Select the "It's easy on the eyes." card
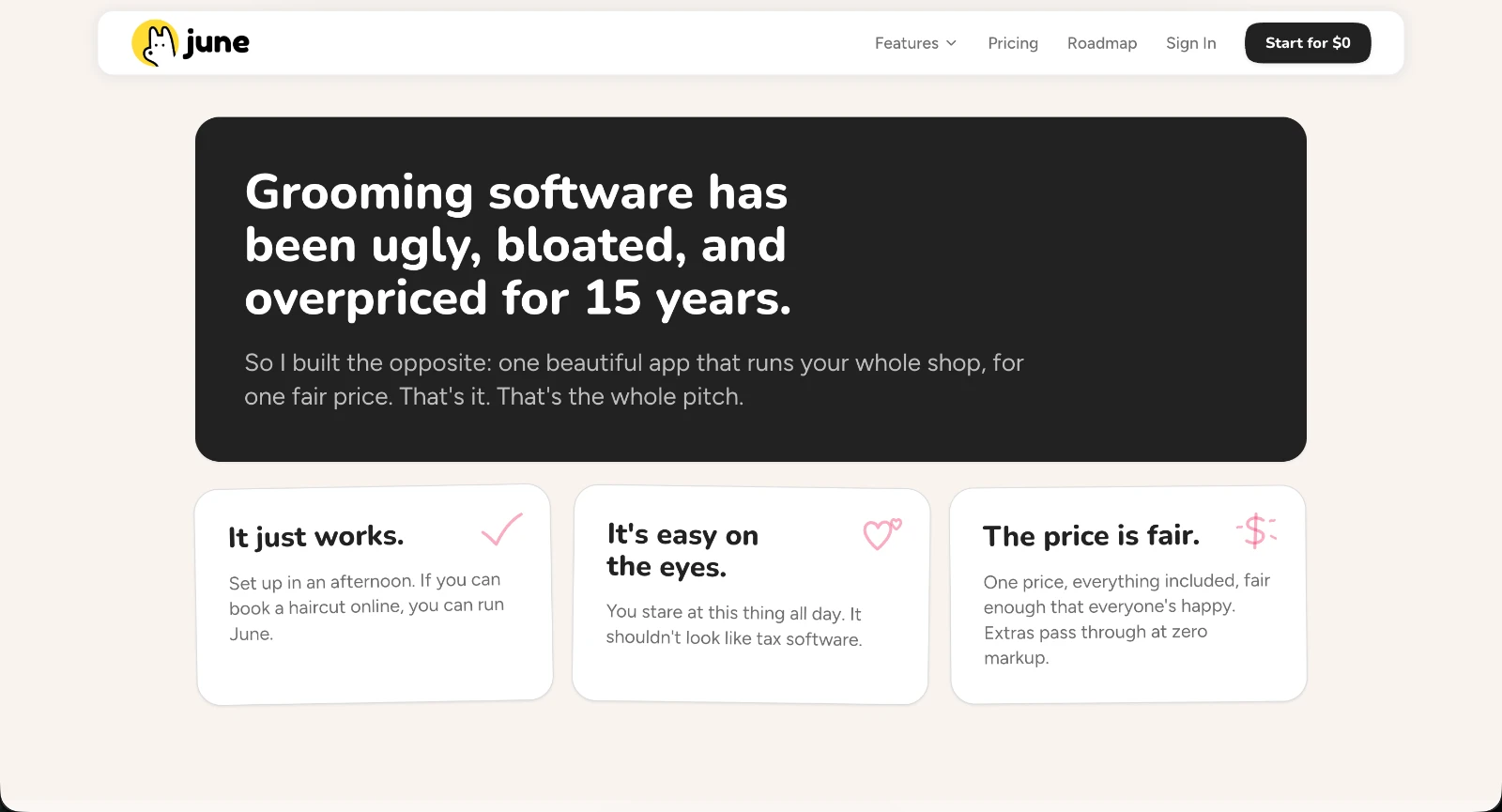Viewport: 1502px width, 812px height. pyautogui.click(x=751, y=594)
